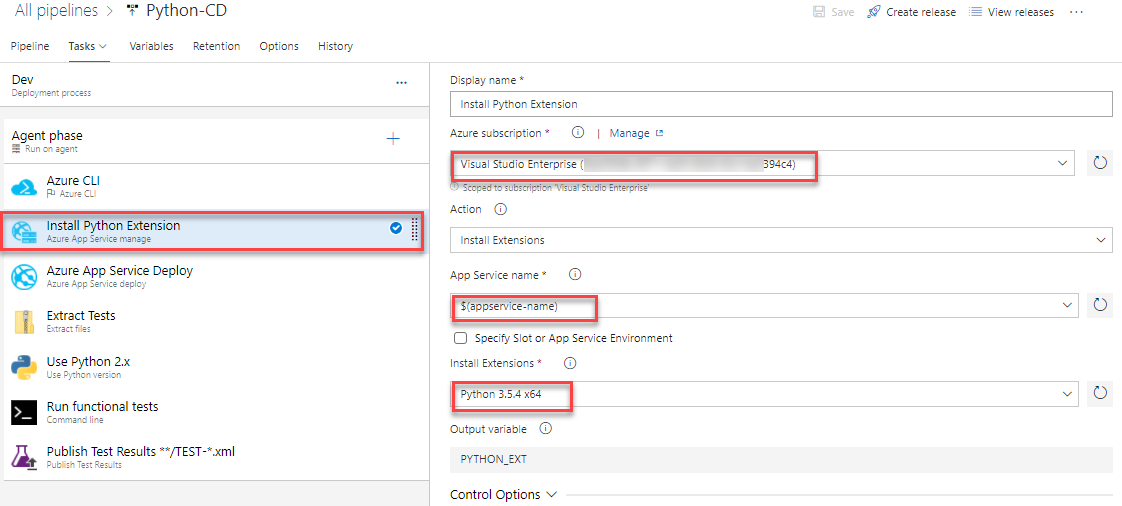Screen dimensions: 1122x506
Task: Select the Agent phase row
Action: click(x=215, y=140)
